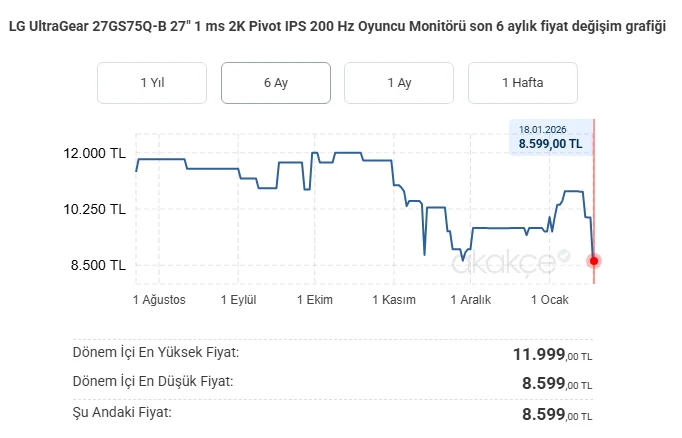This screenshot has height=438, width=682.
Task: Show the 1 Ay price history
Action: tap(399, 83)
